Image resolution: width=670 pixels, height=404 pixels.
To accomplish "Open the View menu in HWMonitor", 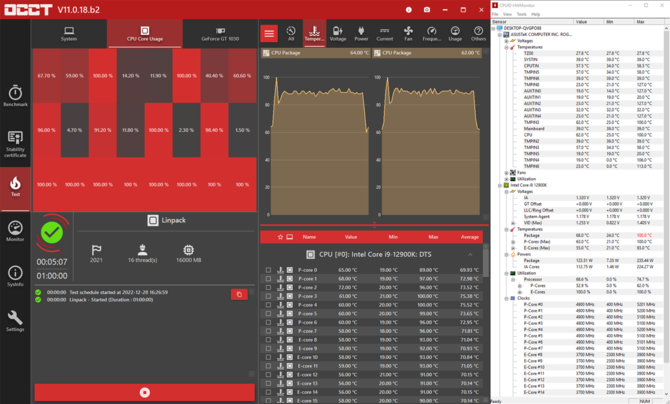I will 507,14.
